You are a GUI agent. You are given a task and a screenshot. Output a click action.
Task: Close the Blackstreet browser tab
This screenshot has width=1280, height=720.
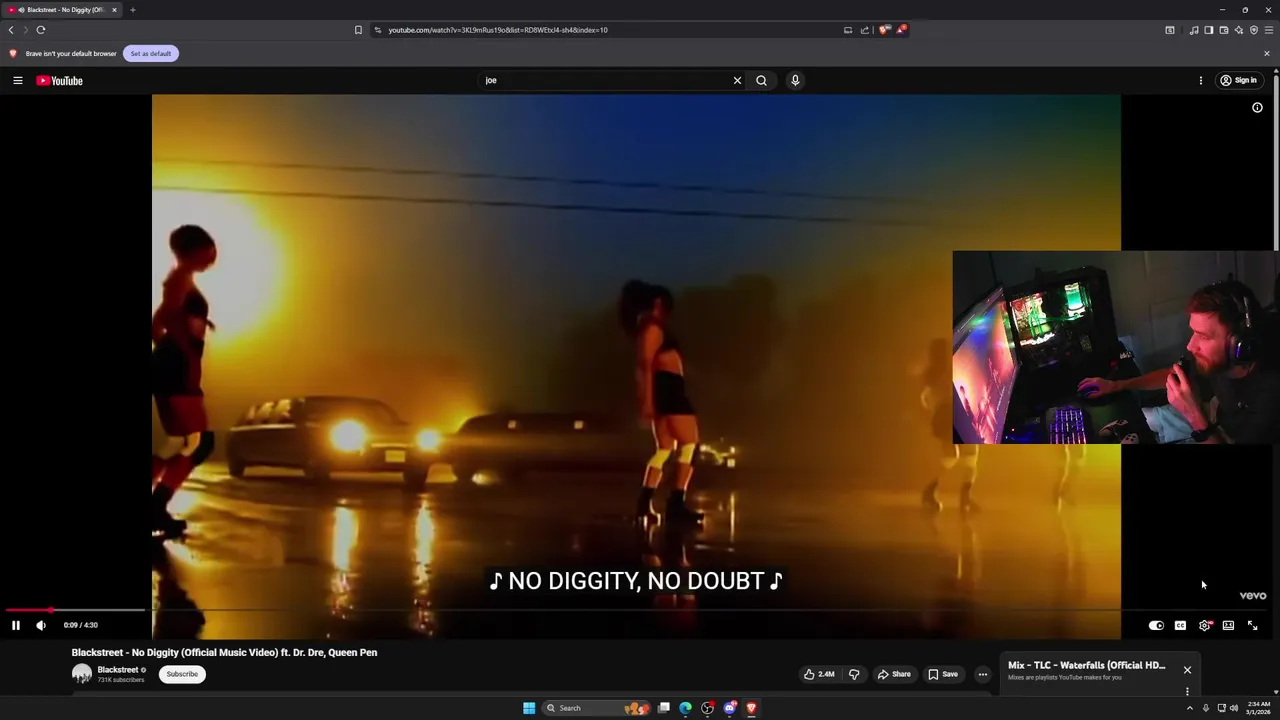[114, 10]
